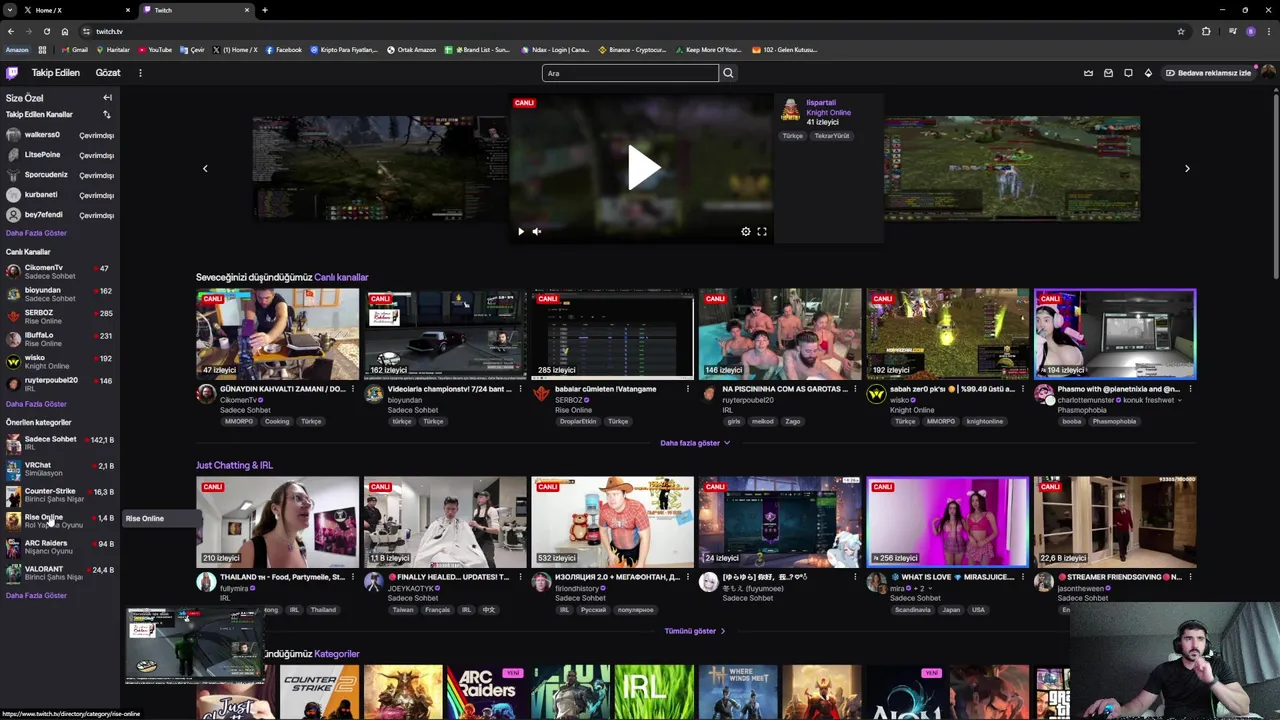Open a new browser tab
This screenshot has width=1280, height=720.
click(x=264, y=10)
